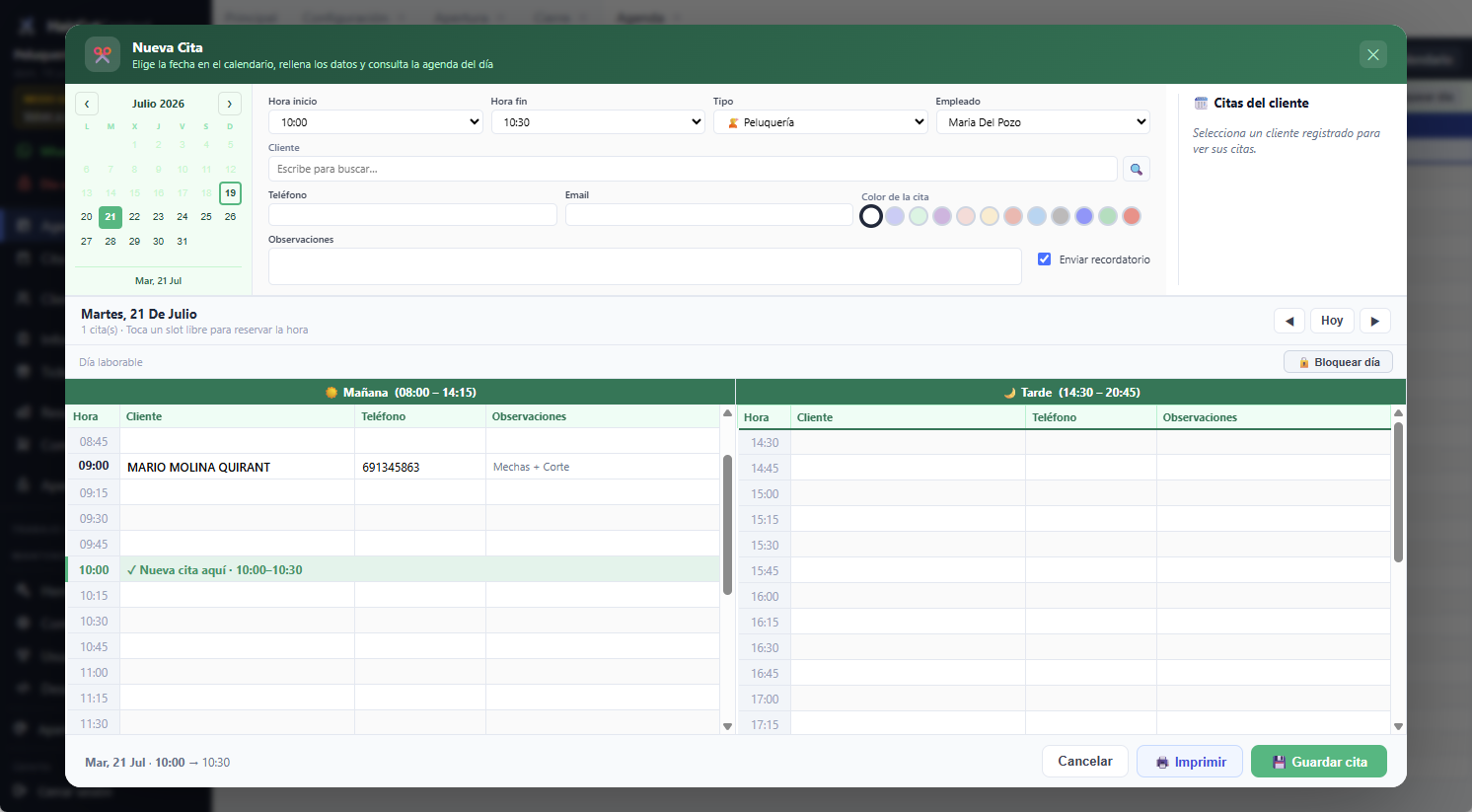1472x812 pixels.
Task: Click the afternoon table scrollbar
Action: click(x=1398, y=492)
